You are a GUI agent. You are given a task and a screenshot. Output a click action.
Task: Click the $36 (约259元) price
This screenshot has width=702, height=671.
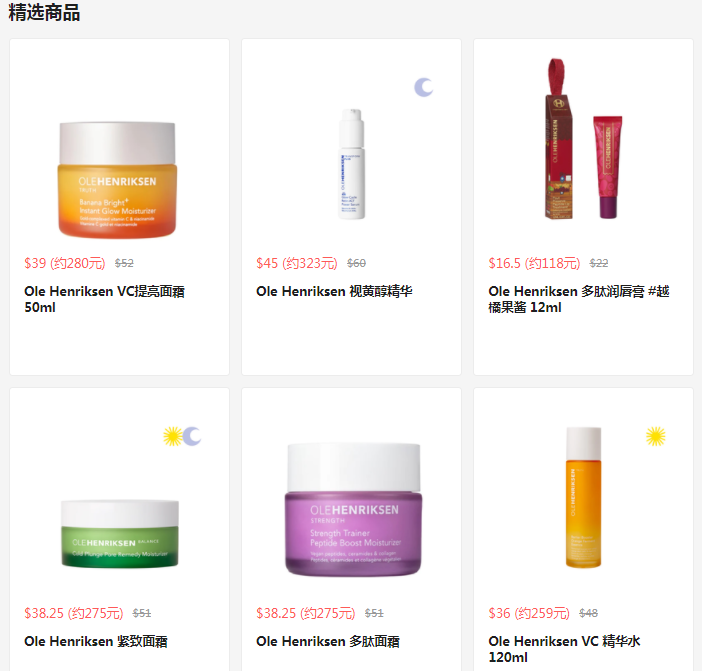point(529,613)
